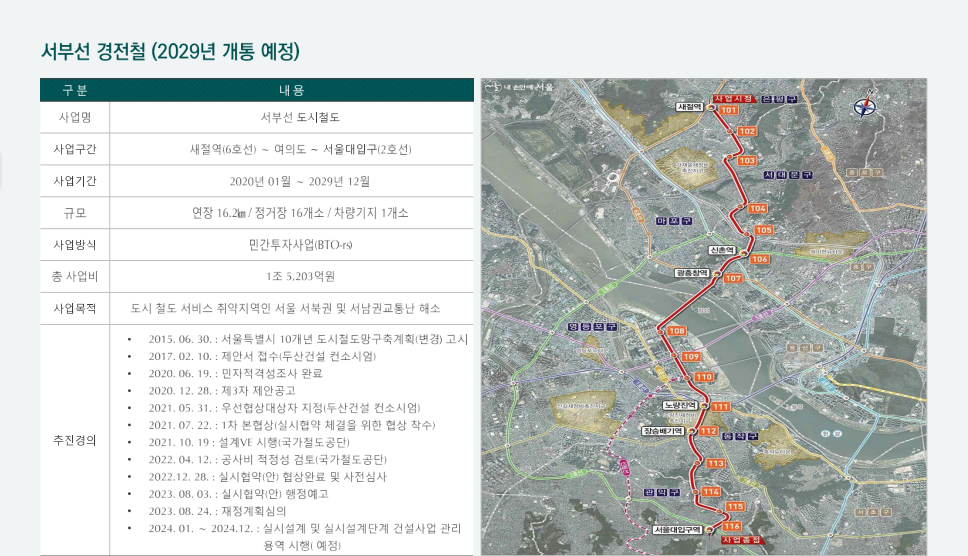Click the 새절역 station label

(690, 106)
